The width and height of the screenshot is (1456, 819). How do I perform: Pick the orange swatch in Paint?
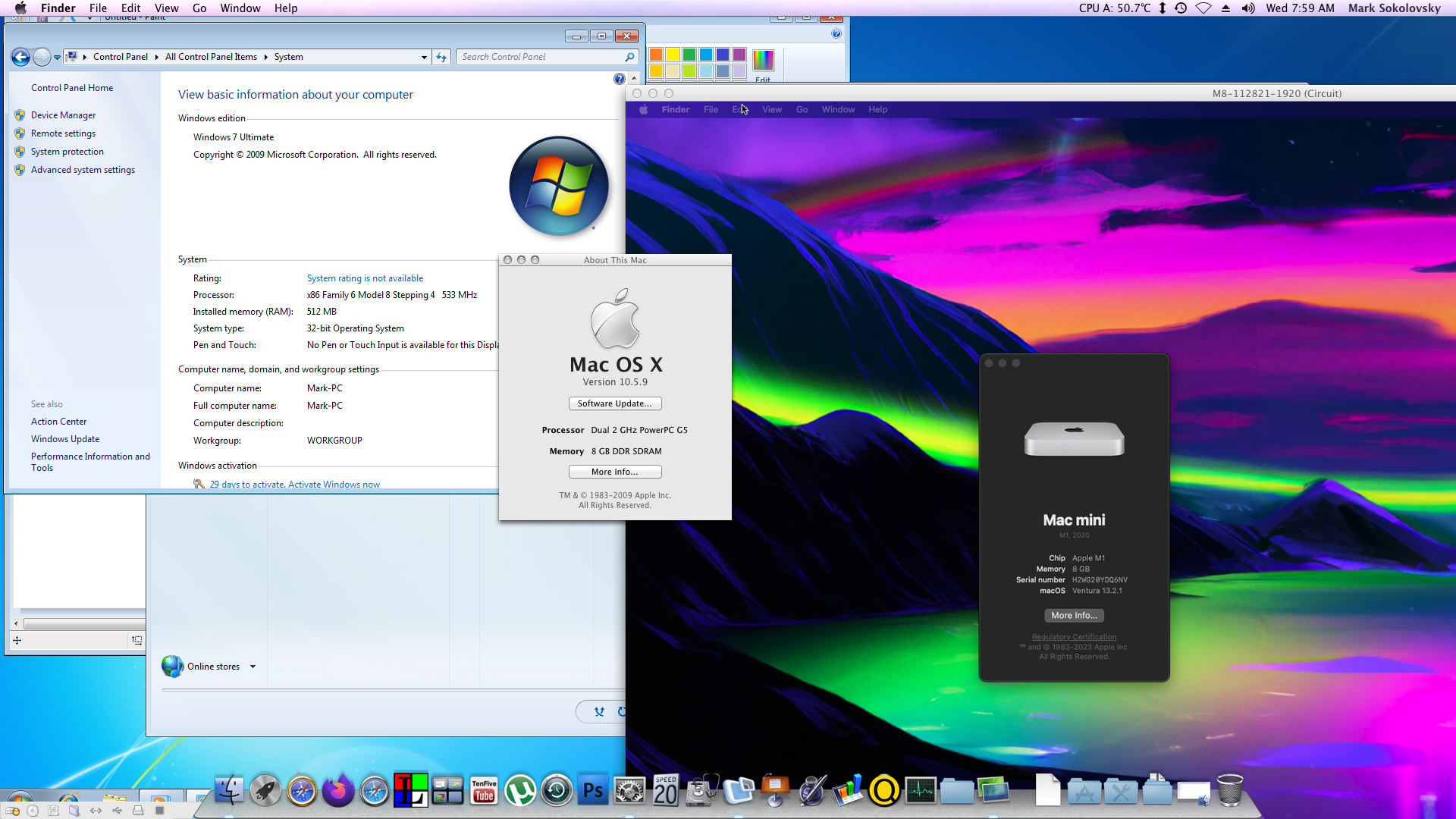[x=656, y=55]
